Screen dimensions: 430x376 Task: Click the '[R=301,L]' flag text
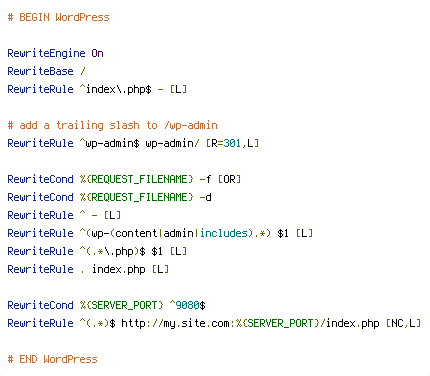pyautogui.click(x=232, y=143)
